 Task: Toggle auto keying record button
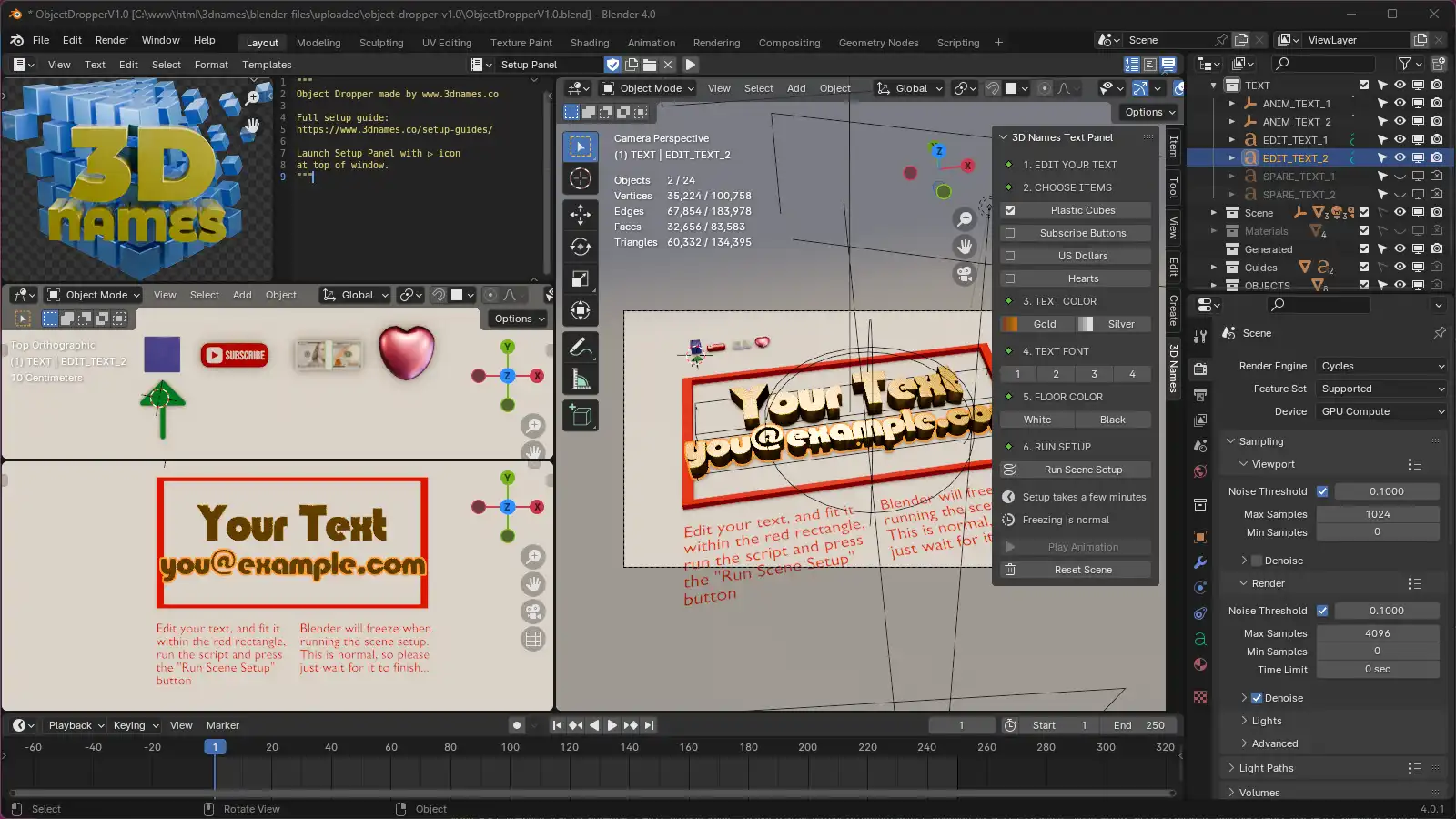click(517, 725)
